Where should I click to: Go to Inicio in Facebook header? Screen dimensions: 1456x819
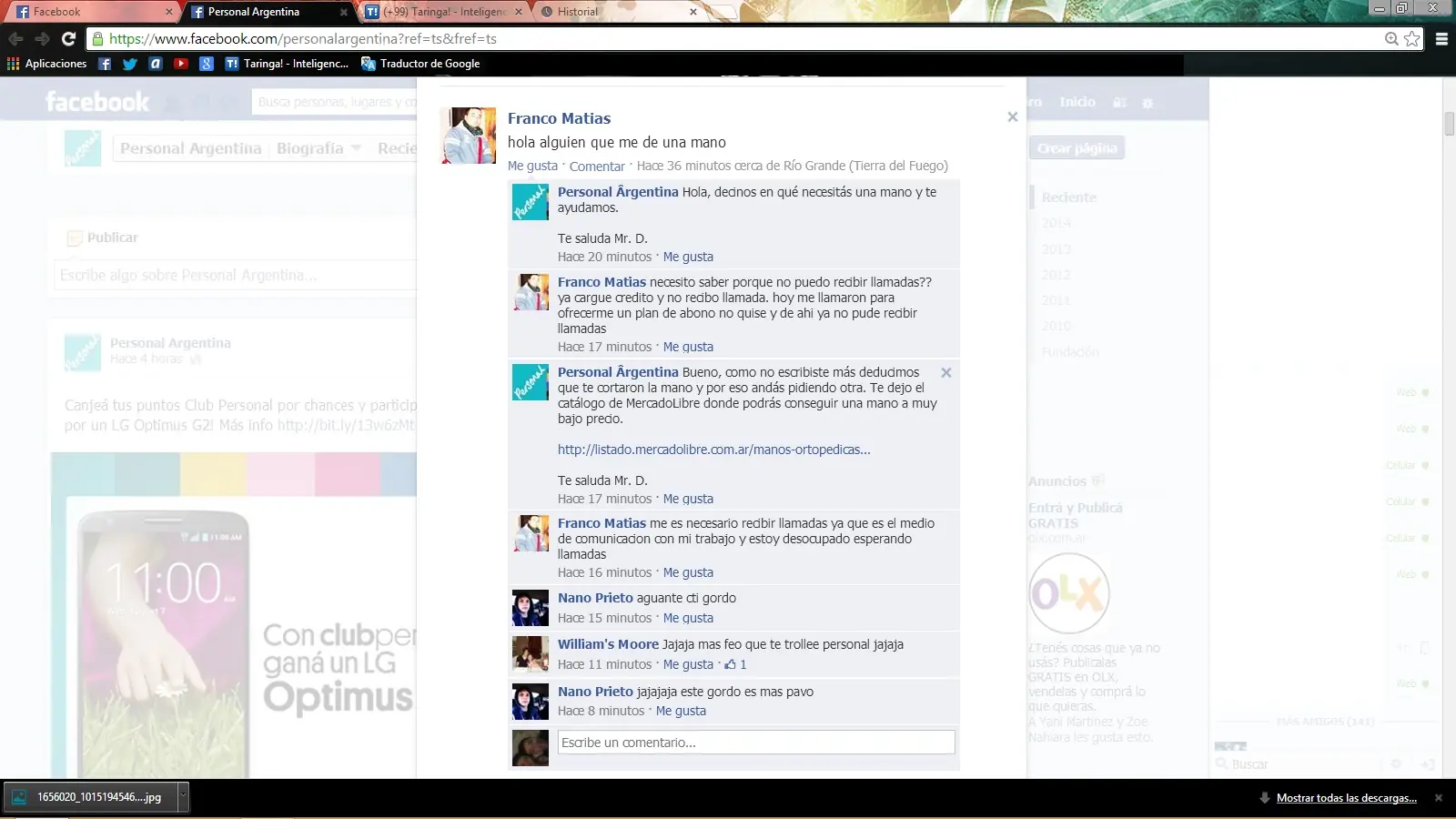(1077, 102)
